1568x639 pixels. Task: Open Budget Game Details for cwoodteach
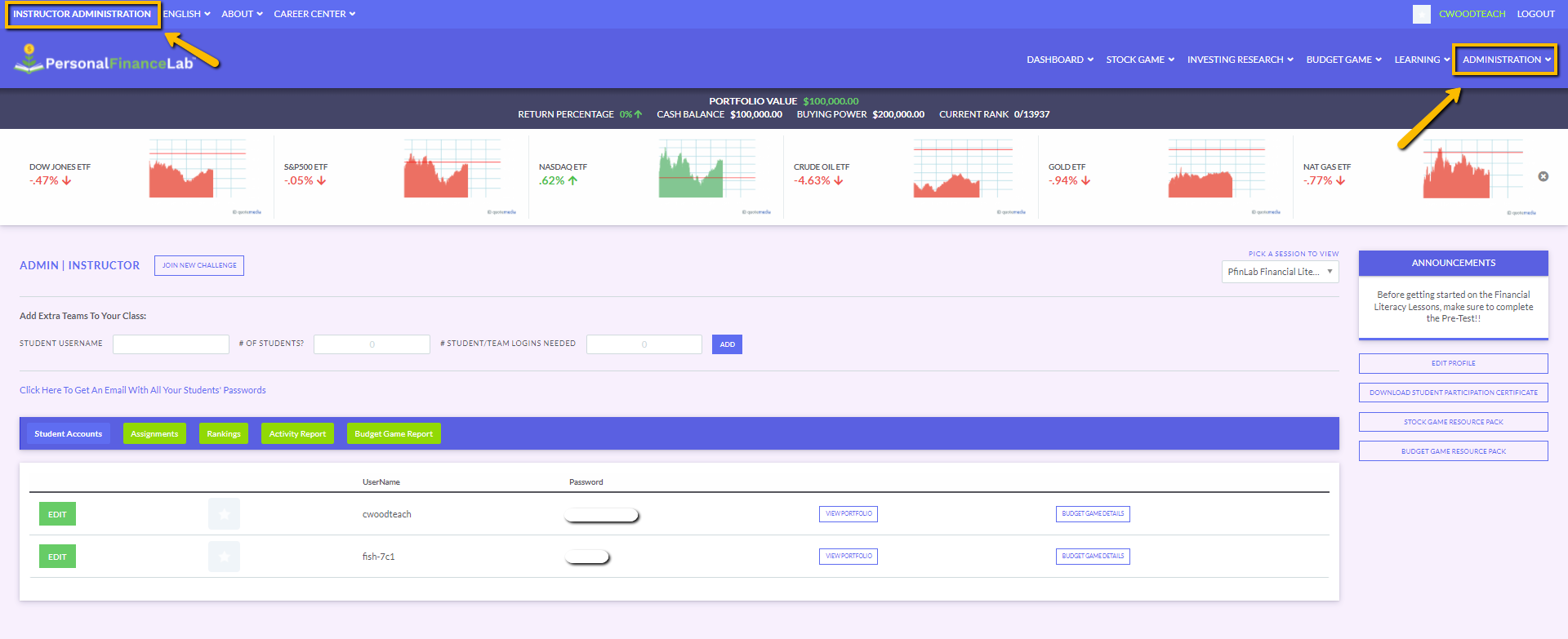[x=1093, y=514]
